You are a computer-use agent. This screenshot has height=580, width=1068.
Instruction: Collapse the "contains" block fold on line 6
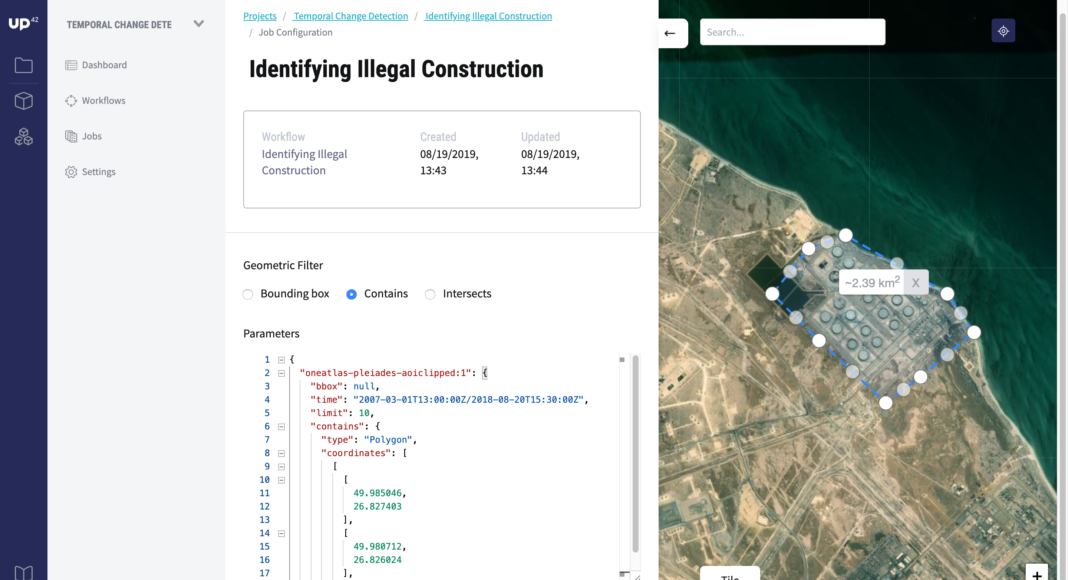tap(281, 426)
